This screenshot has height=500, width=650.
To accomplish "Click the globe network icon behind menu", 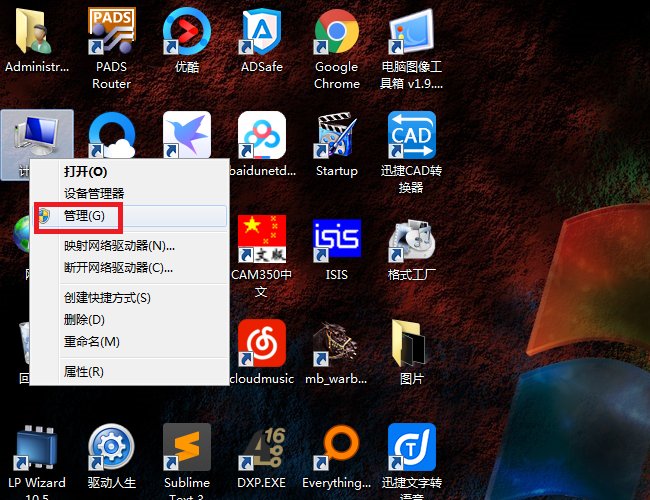I will (x=21, y=234).
